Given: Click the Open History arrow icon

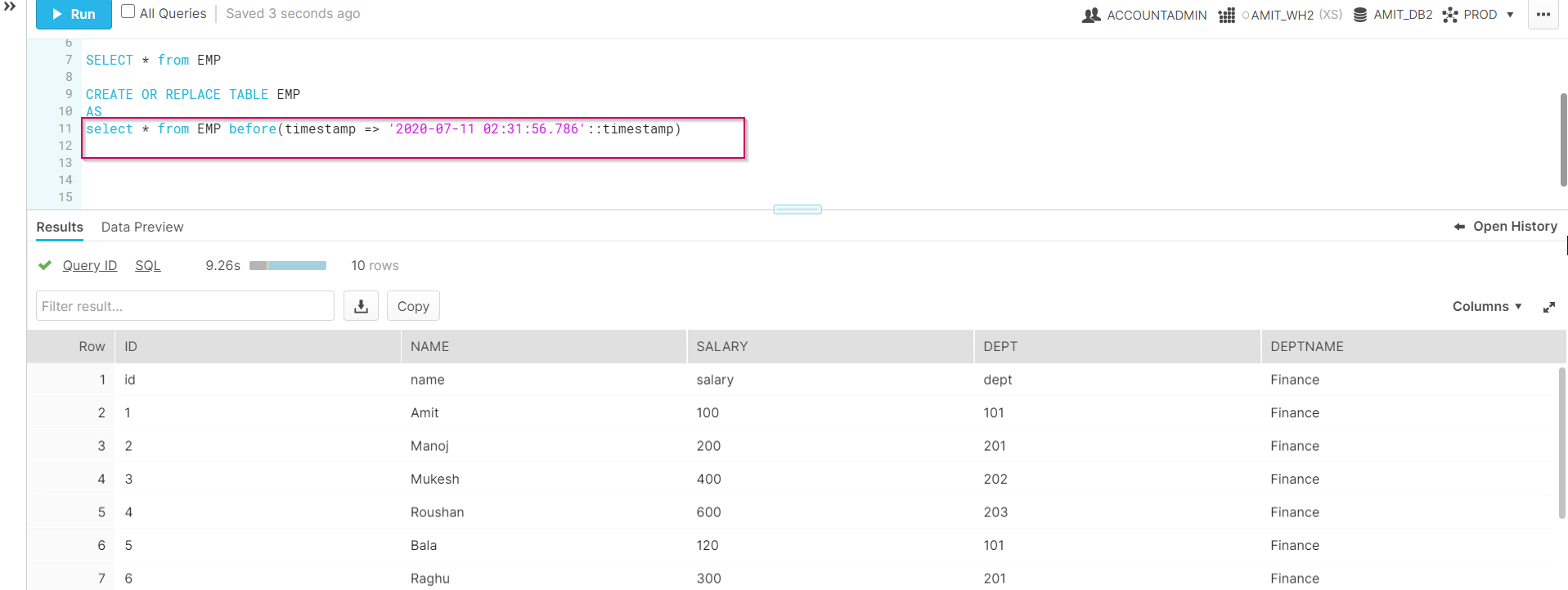Looking at the screenshot, I should (x=1459, y=227).
